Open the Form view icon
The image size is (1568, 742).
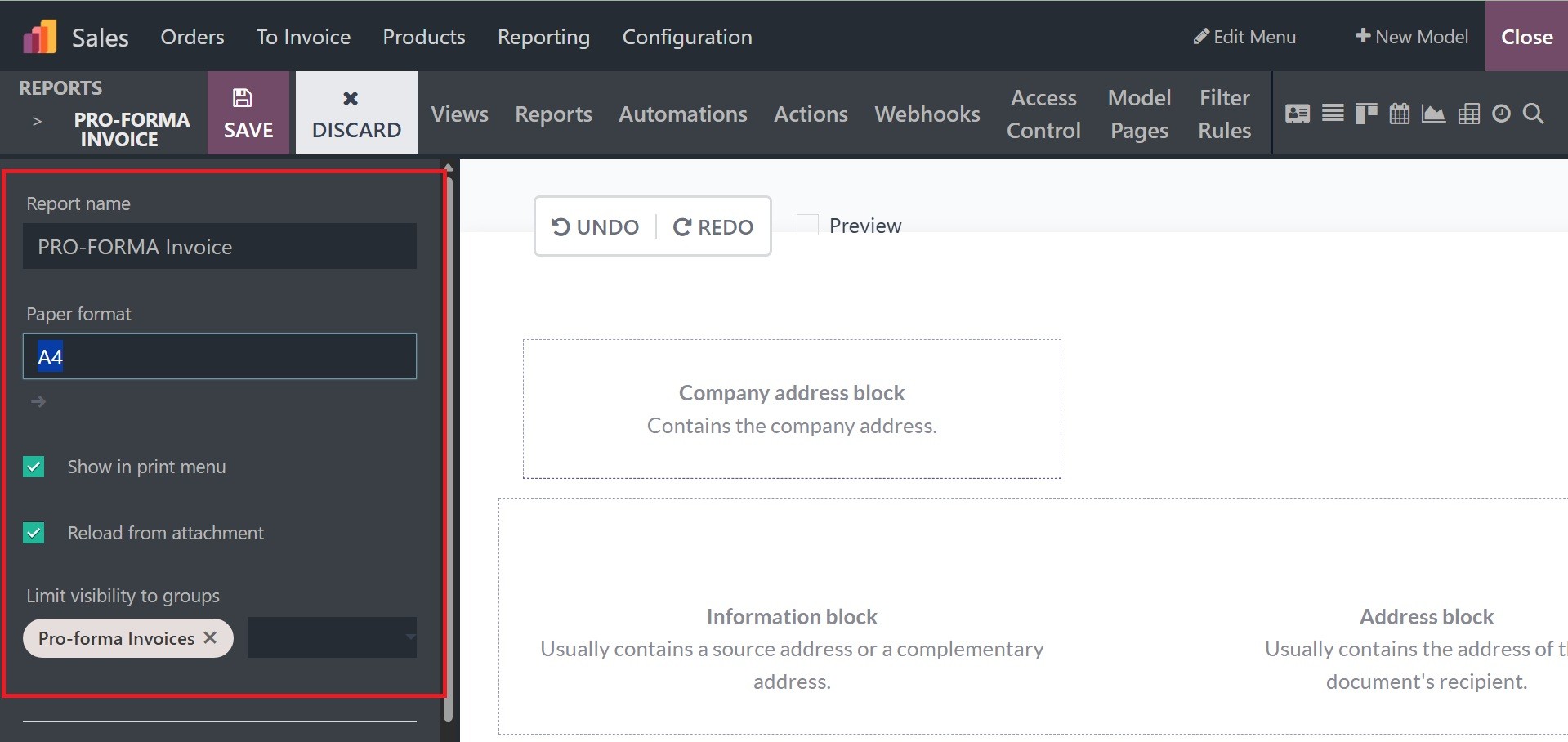(x=1297, y=114)
